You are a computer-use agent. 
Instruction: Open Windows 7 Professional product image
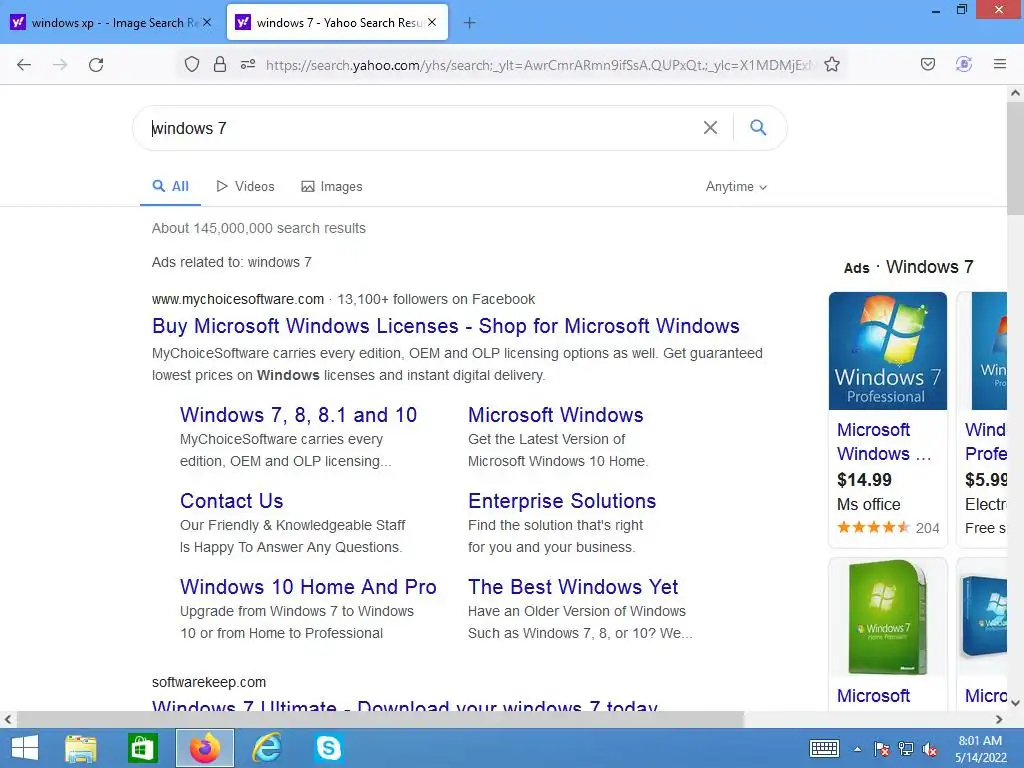[888, 351]
